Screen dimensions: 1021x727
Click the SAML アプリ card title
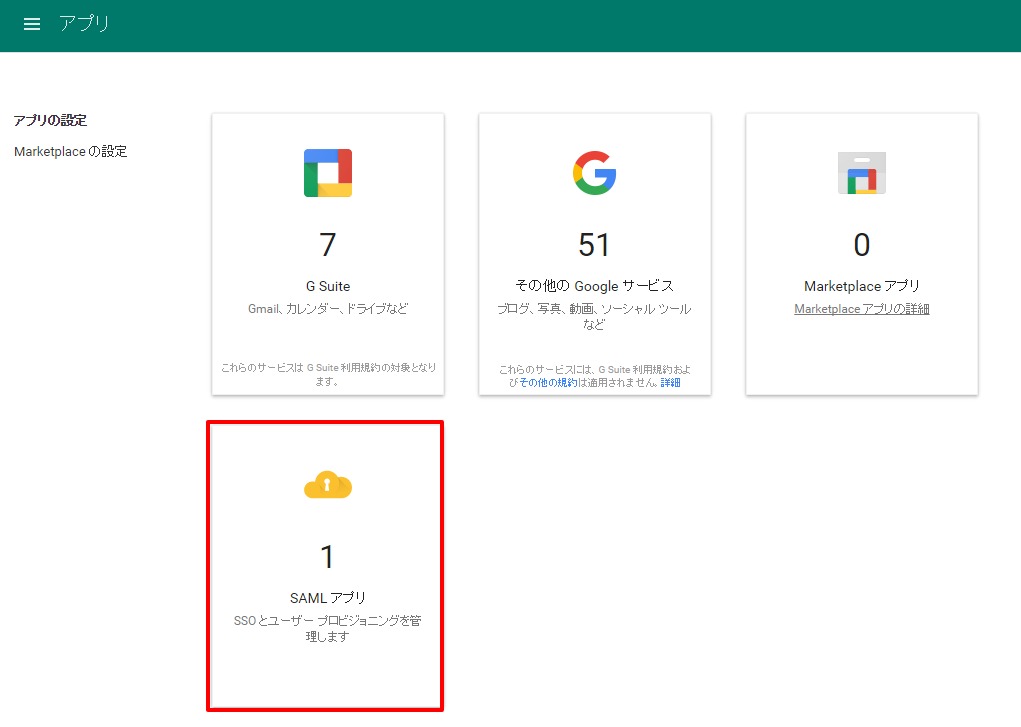328,598
